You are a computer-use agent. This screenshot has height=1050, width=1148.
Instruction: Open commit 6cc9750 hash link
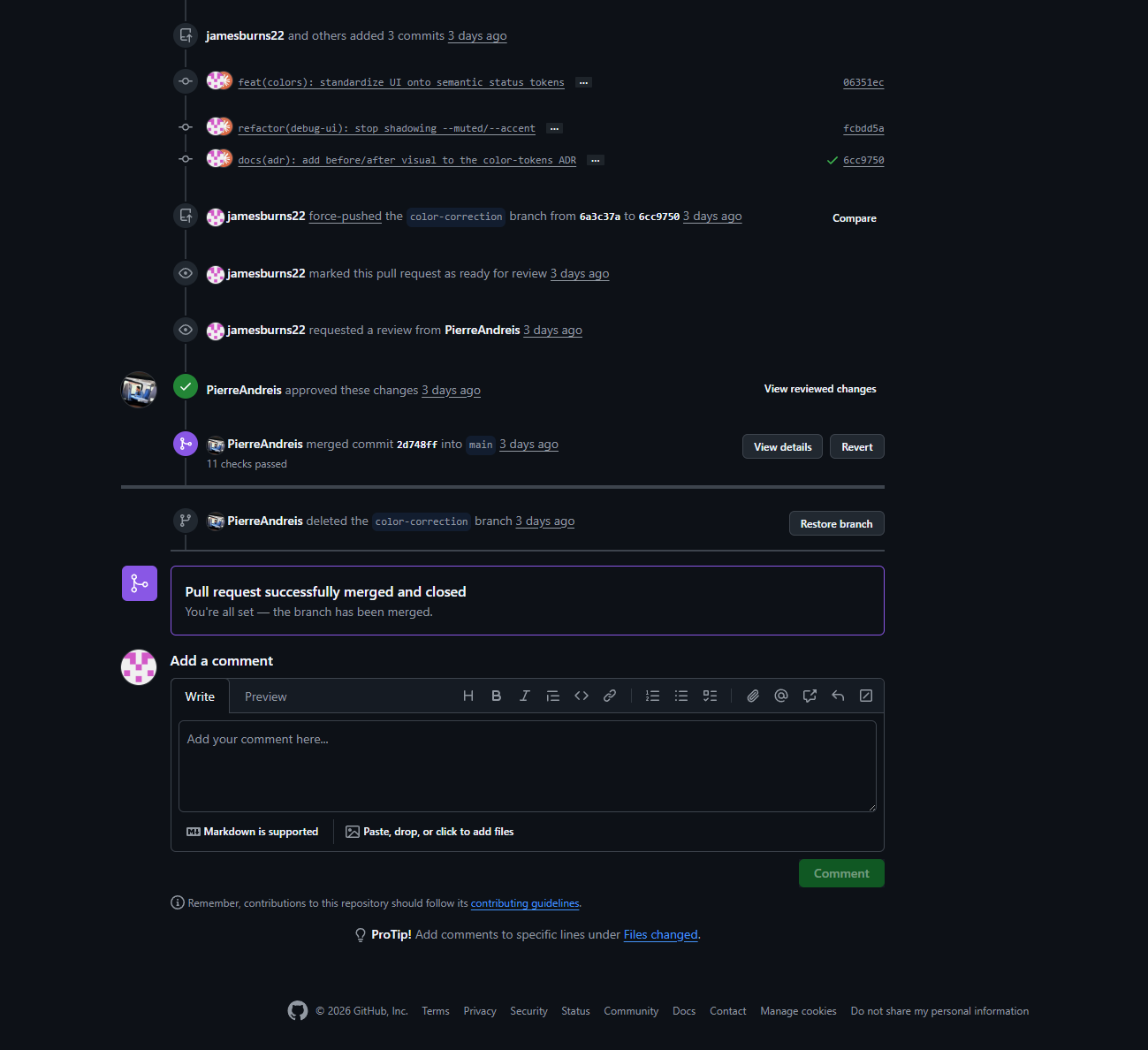point(863,160)
